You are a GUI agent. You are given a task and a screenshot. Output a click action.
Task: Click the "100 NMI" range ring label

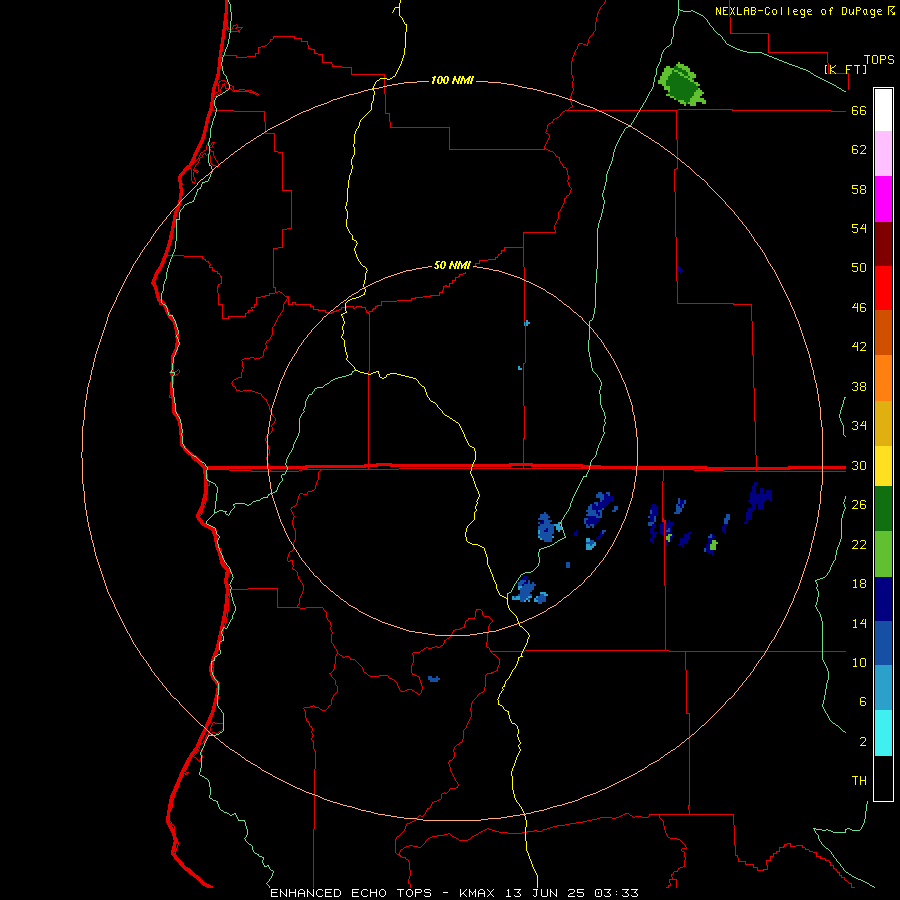point(452,80)
